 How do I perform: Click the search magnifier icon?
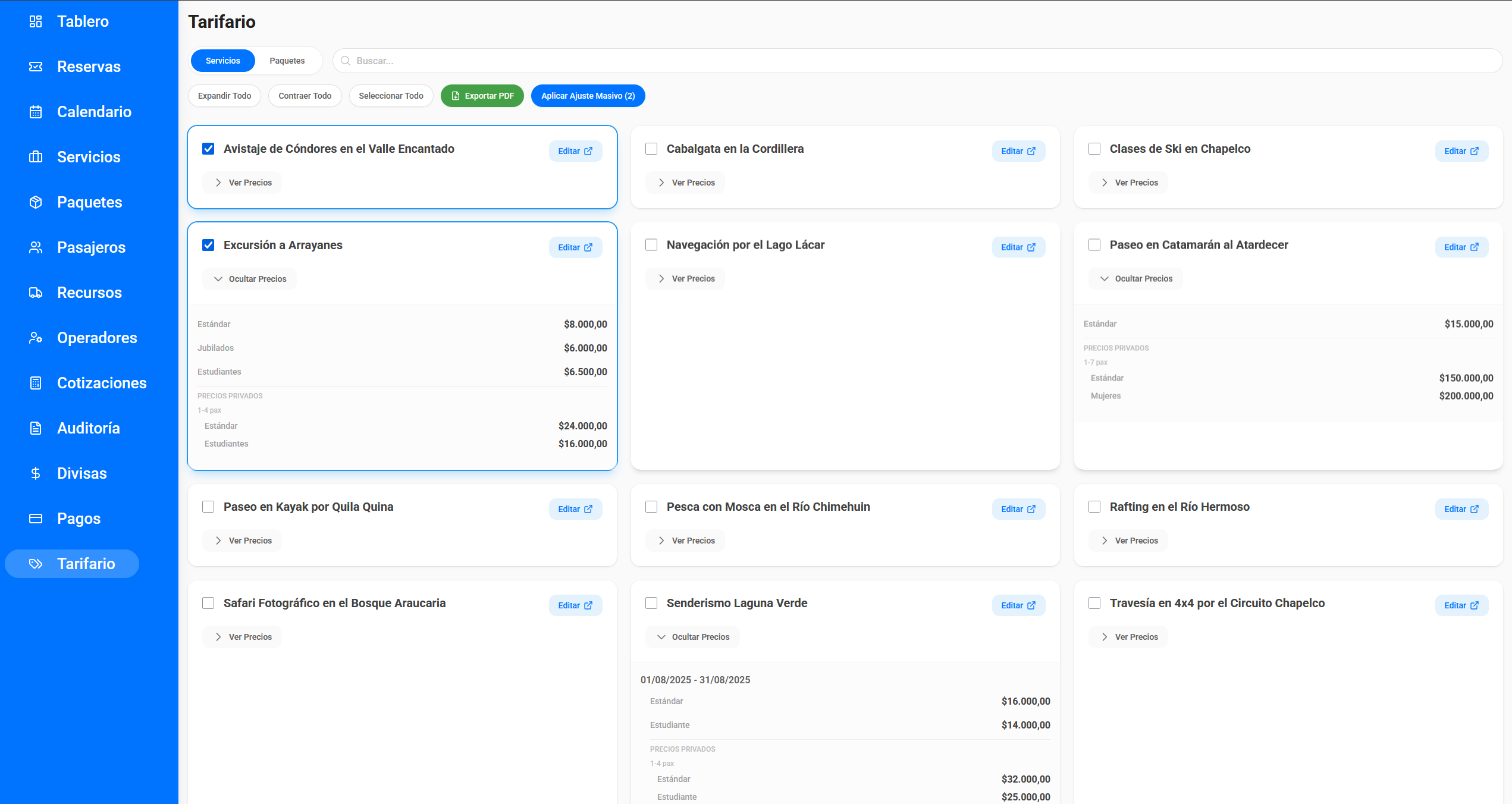(x=346, y=61)
